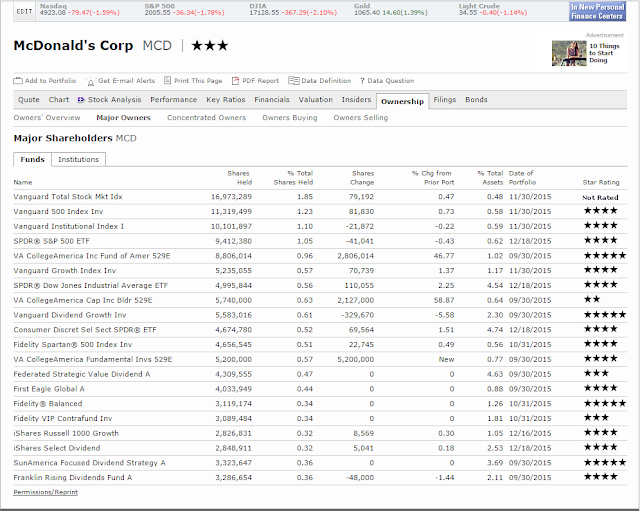Click Consumer Discret Sel Sect SPDR ETF
The width and height of the screenshot is (640, 511).
[85, 330]
